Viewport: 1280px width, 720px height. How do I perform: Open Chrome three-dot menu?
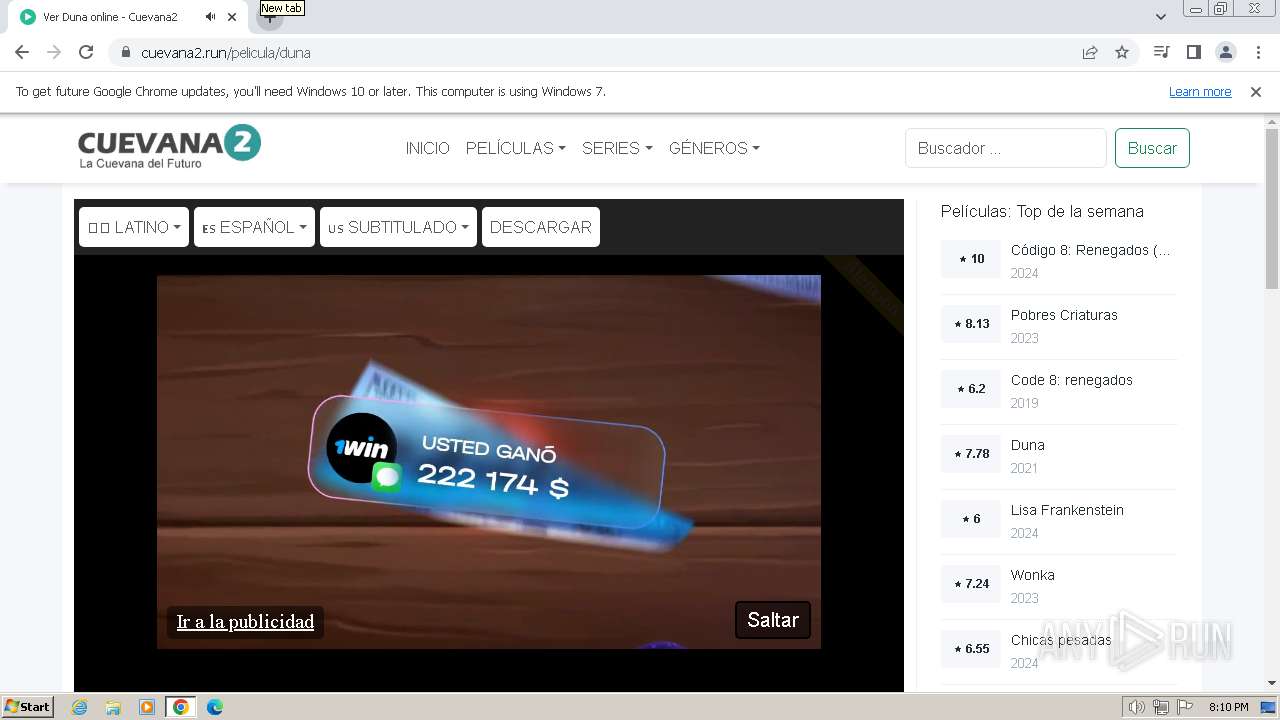(x=1258, y=53)
